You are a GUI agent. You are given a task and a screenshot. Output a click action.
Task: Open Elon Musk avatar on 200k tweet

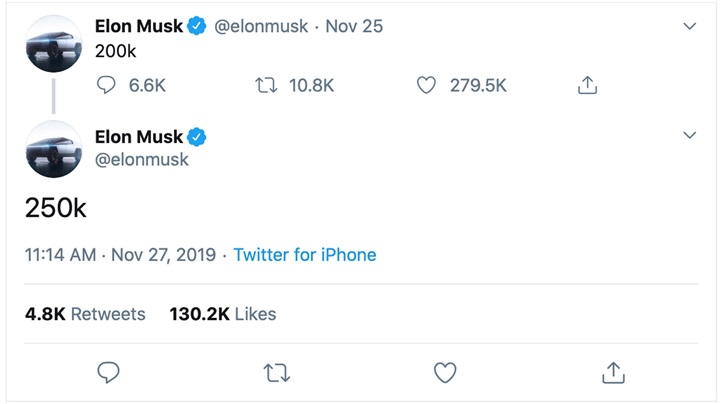click(53, 45)
